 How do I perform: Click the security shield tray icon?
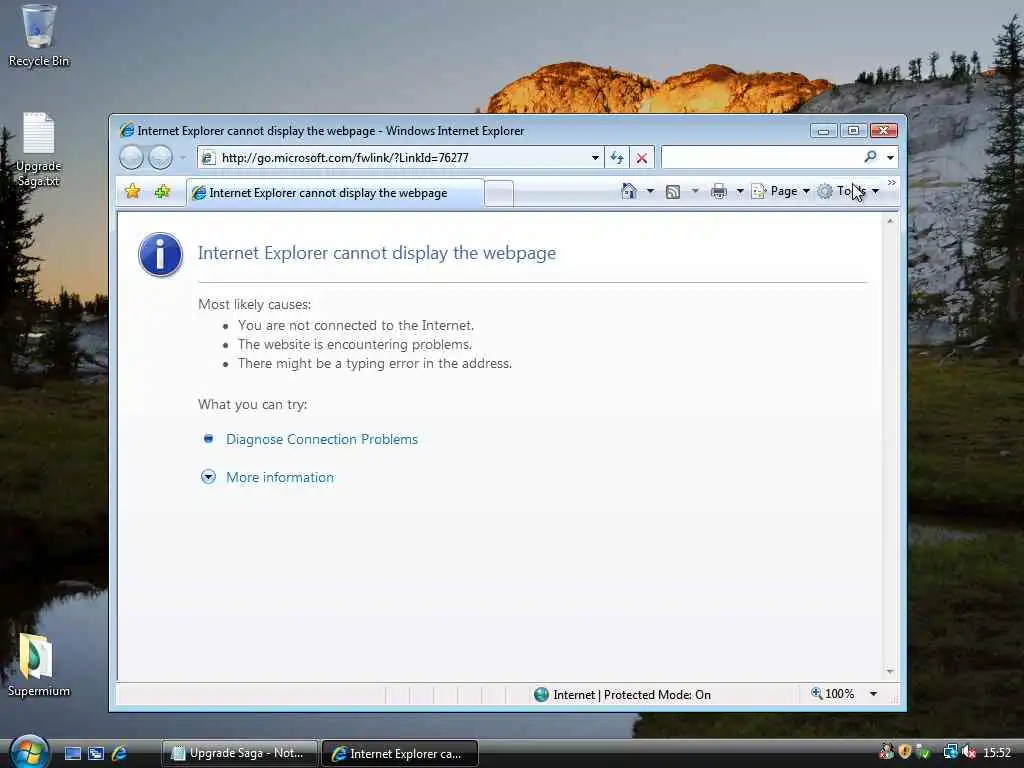[905, 752]
